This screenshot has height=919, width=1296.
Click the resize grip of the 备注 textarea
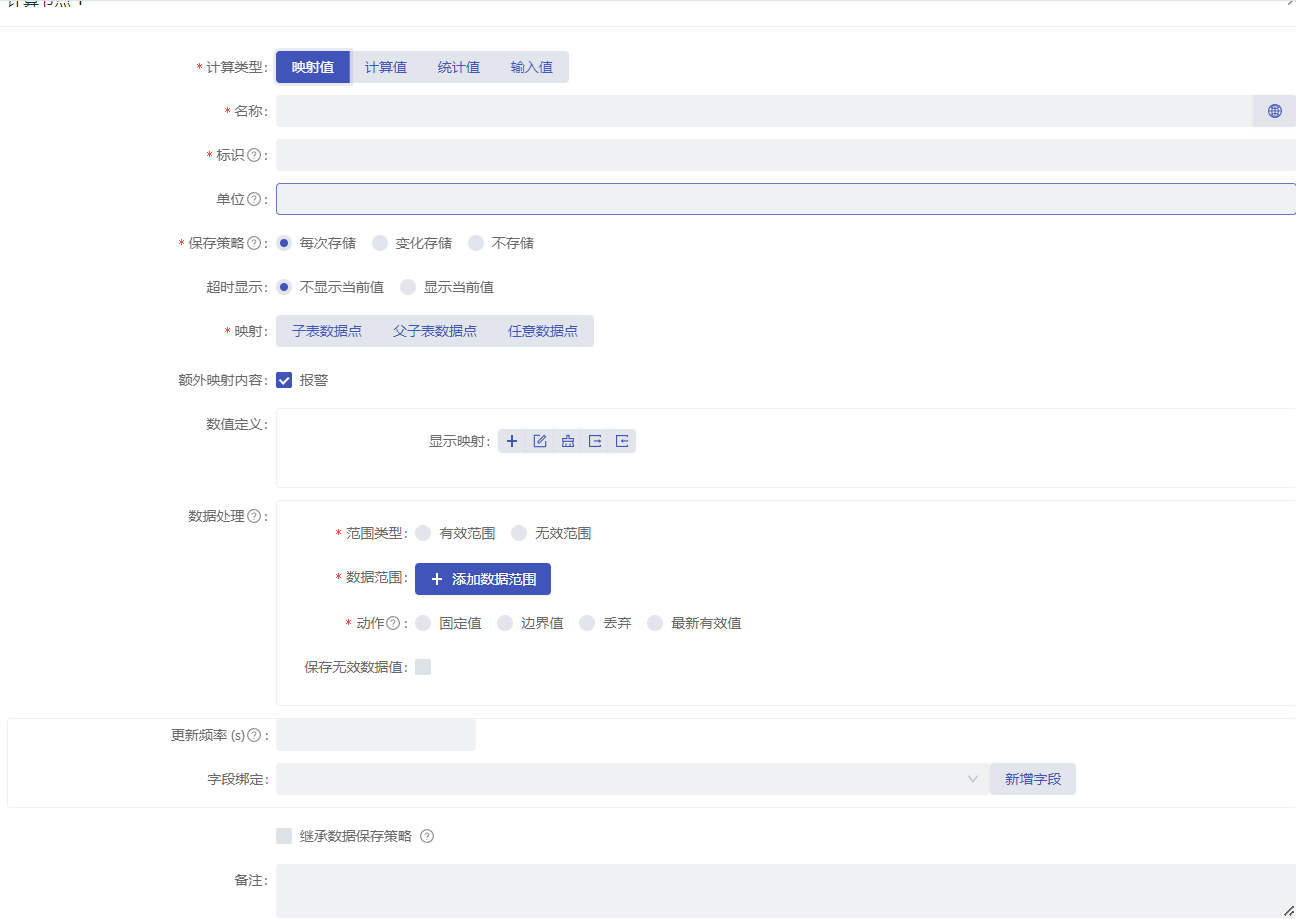click(x=1288, y=911)
